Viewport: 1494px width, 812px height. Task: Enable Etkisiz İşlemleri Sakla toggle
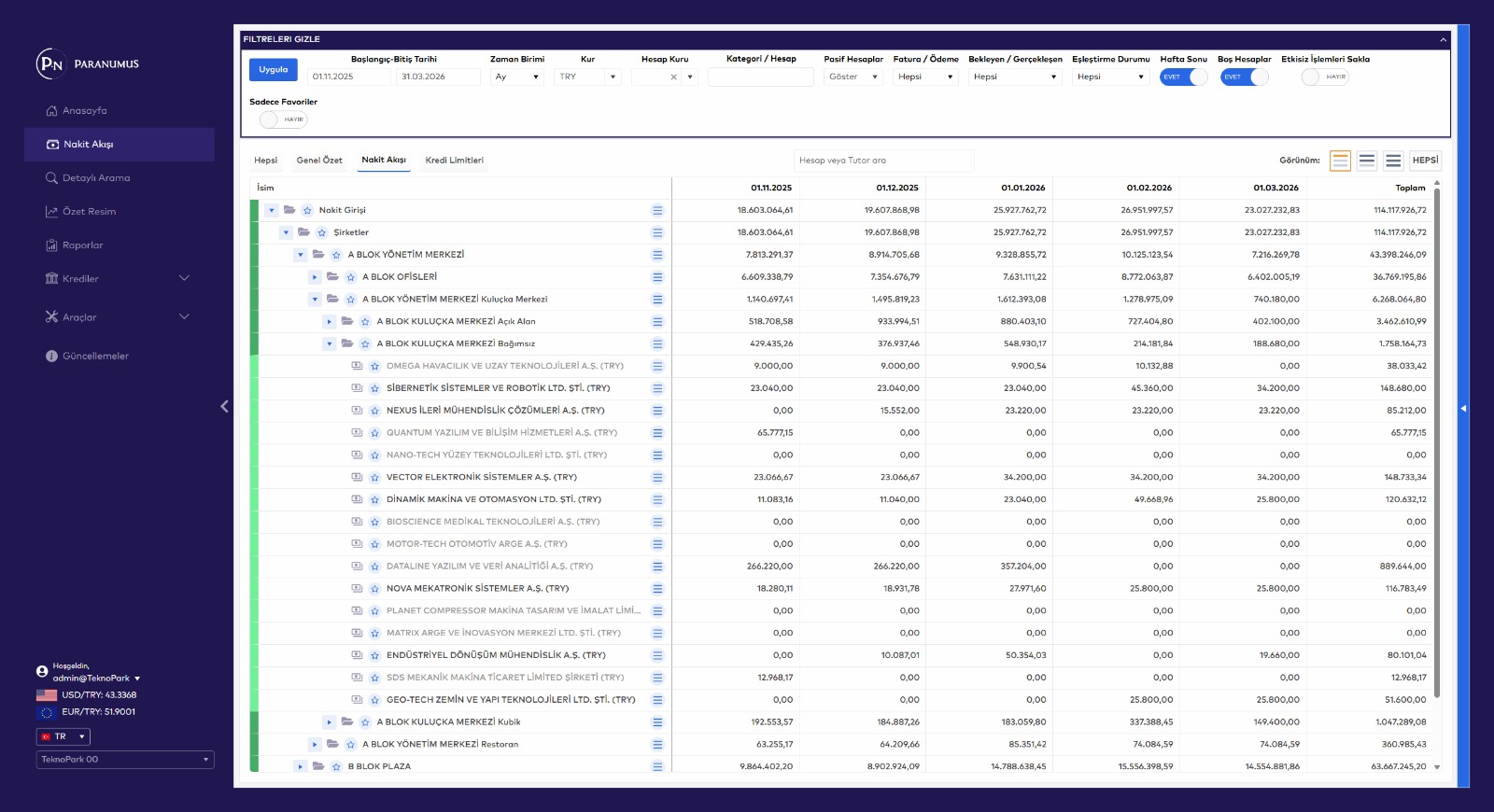pos(1324,77)
